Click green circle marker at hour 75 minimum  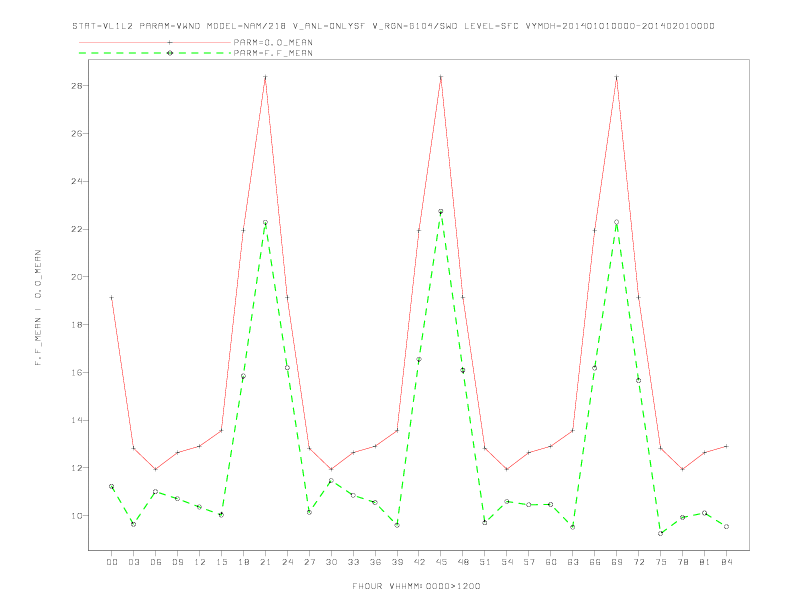661,533
